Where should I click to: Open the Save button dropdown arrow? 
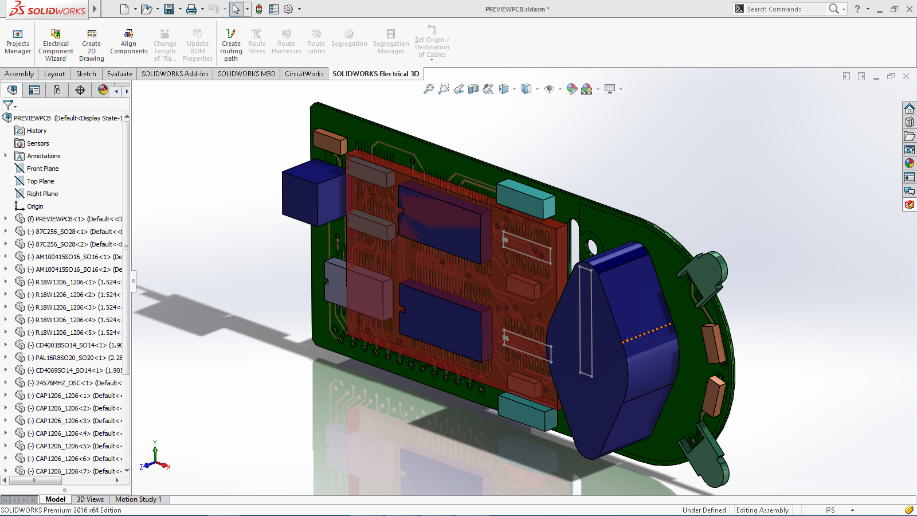(179, 9)
